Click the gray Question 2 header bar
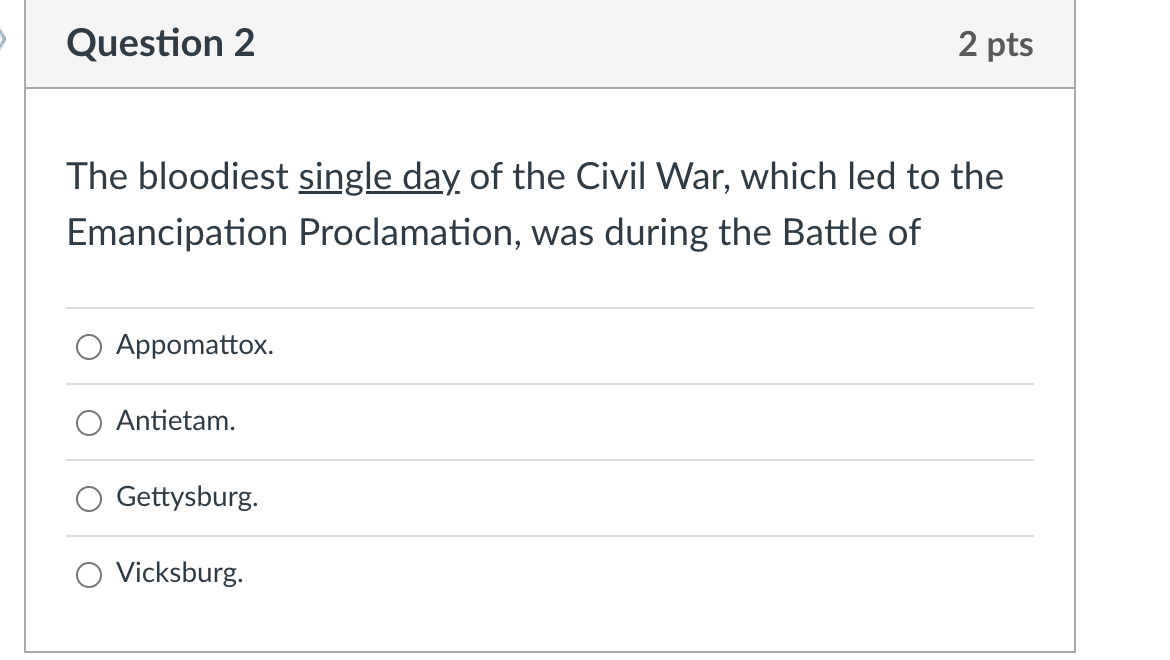 click(550, 43)
